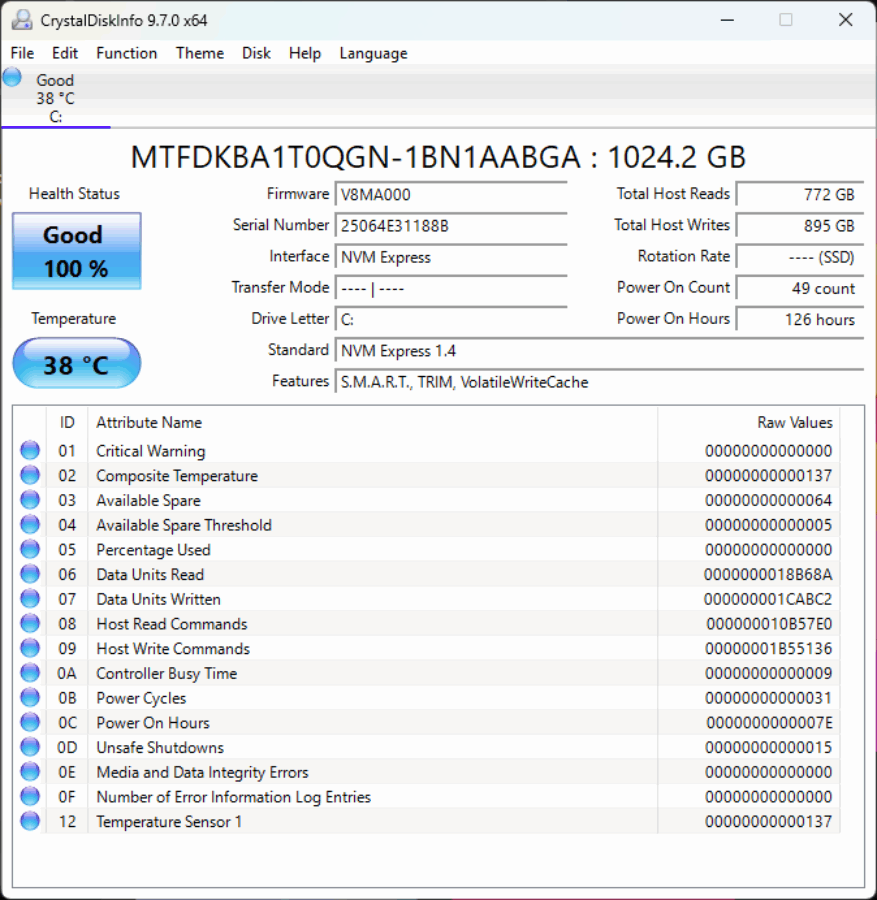Click the Serial Number field 25064E31188B
Screen dimensions: 877x900
point(451,226)
